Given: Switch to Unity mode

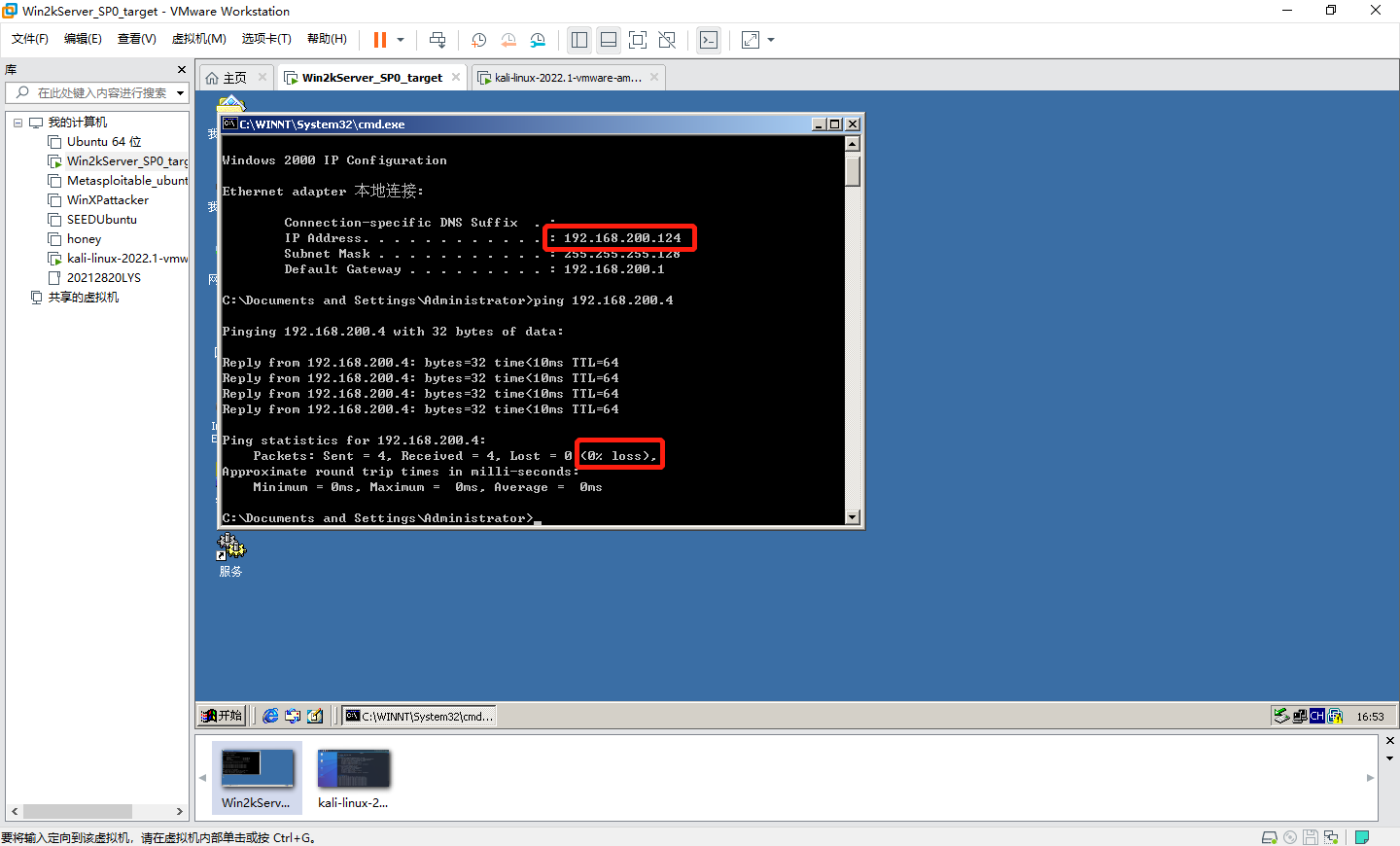Looking at the screenshot, I should [667, 40].
